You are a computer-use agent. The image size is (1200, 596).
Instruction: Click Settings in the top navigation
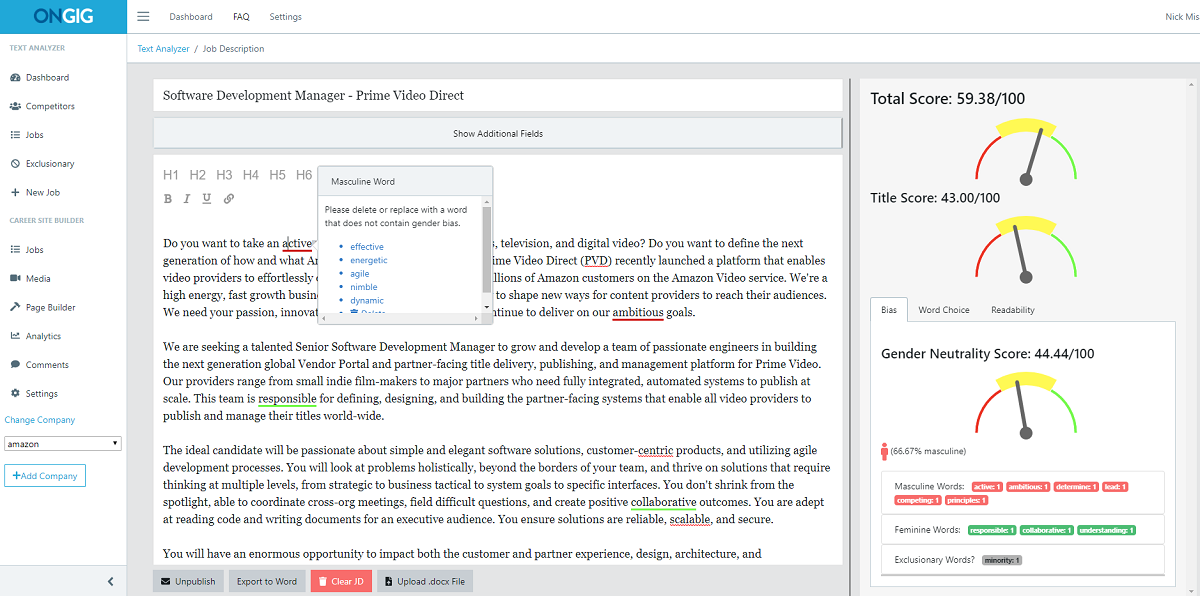pyautogui.click(x=285, y=17)
